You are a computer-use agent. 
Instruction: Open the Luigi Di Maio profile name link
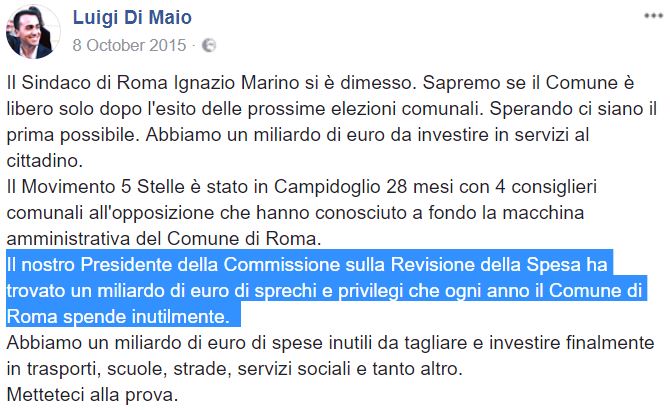[132, 18]
